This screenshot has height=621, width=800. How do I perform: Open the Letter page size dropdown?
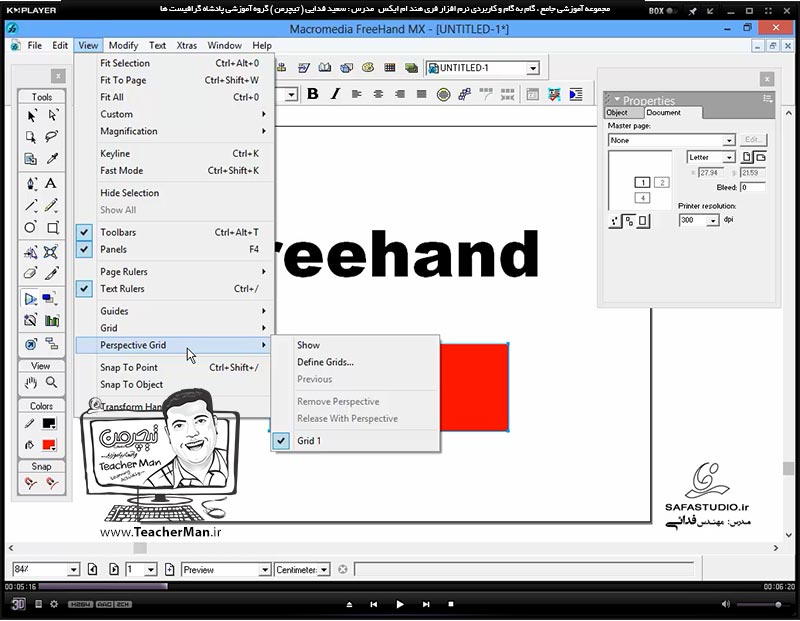point(729,157)
